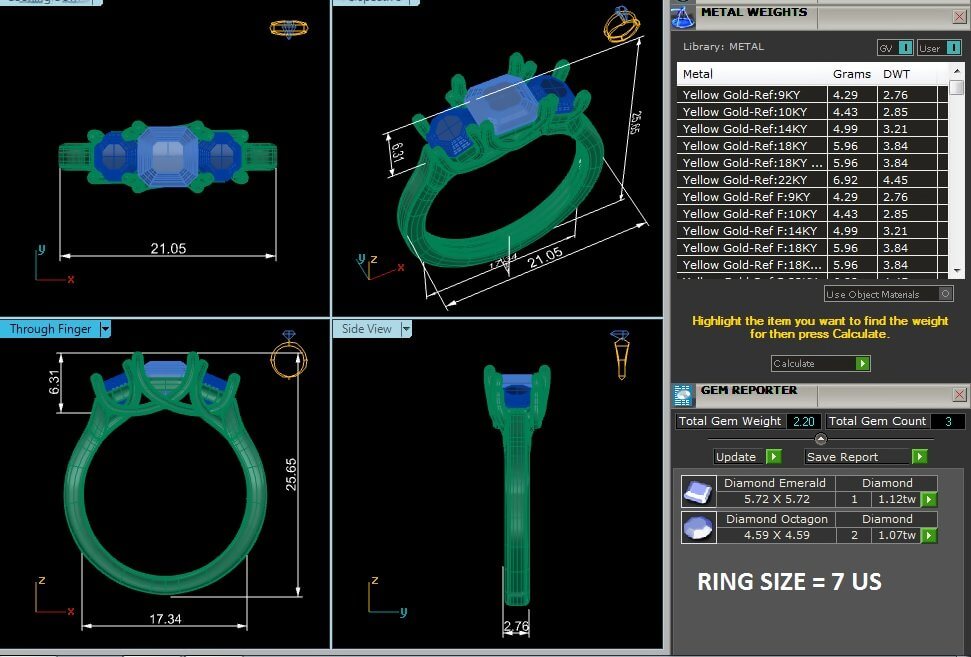Open the Through Finger viewport dropdown arrow

105,329
